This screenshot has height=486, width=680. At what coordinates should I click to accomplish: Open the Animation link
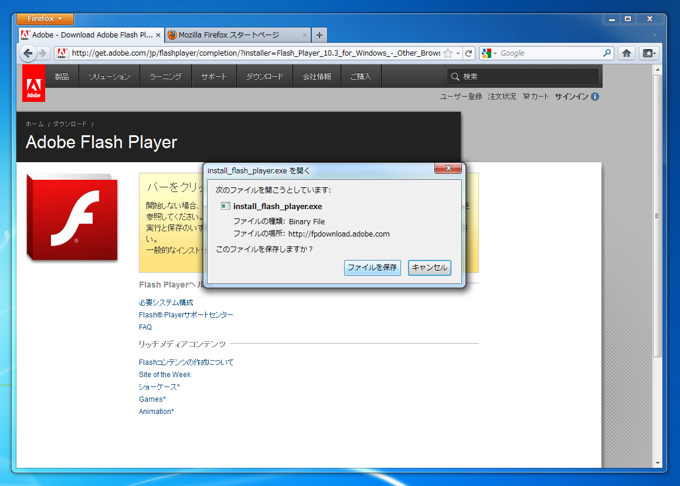(x=156, y=411)
